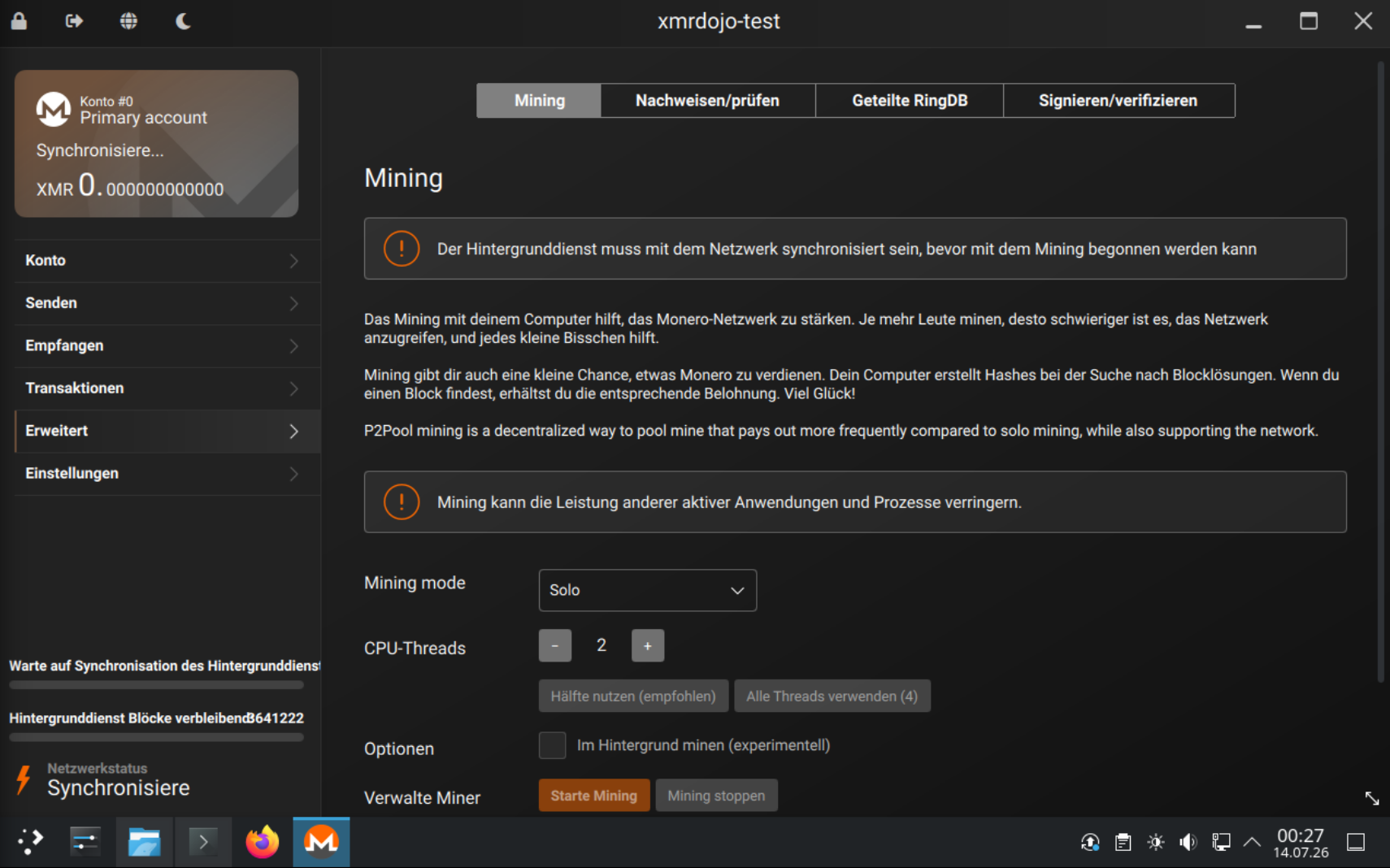Viewport: 1390px width, 868px height.
Task: Click the Monero GUI taskbar icon
Action: 321,842
